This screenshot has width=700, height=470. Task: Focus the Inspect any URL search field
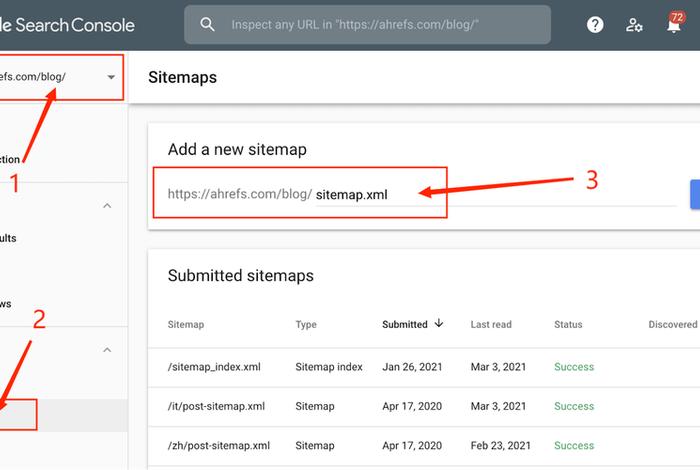tap(367, 25)
